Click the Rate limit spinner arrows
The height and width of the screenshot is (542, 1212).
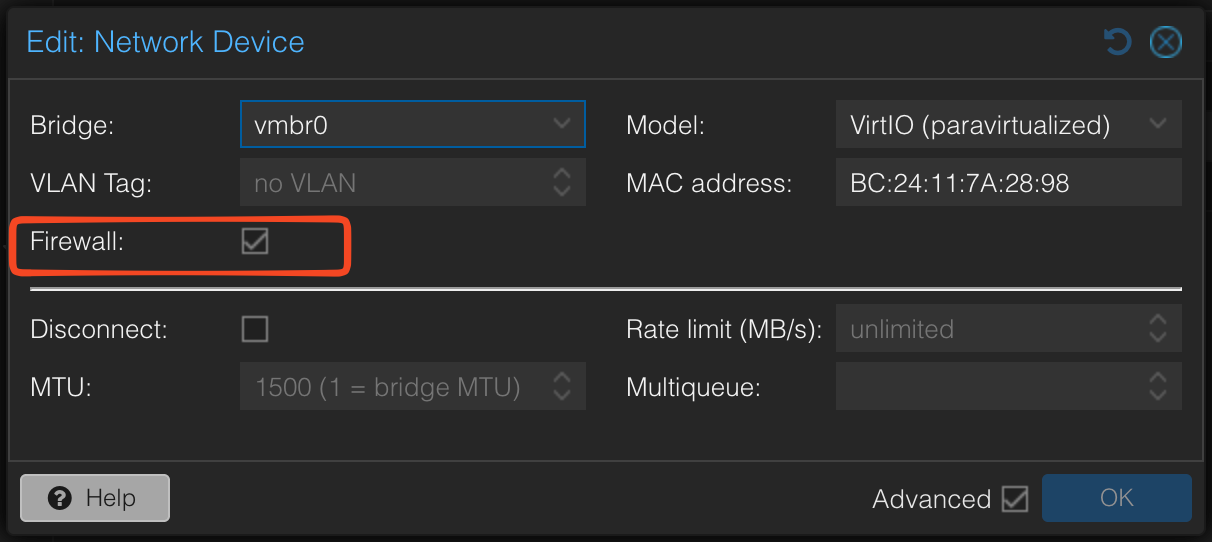(x=1158, y=329)
